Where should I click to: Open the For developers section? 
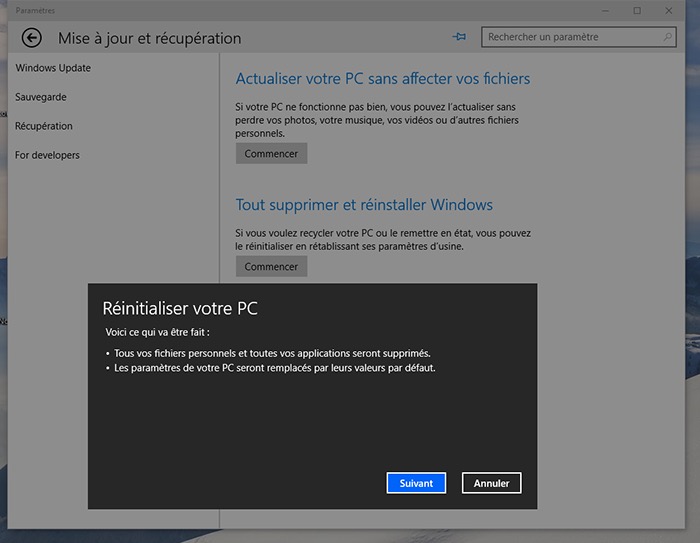click(x=47, y=155)
